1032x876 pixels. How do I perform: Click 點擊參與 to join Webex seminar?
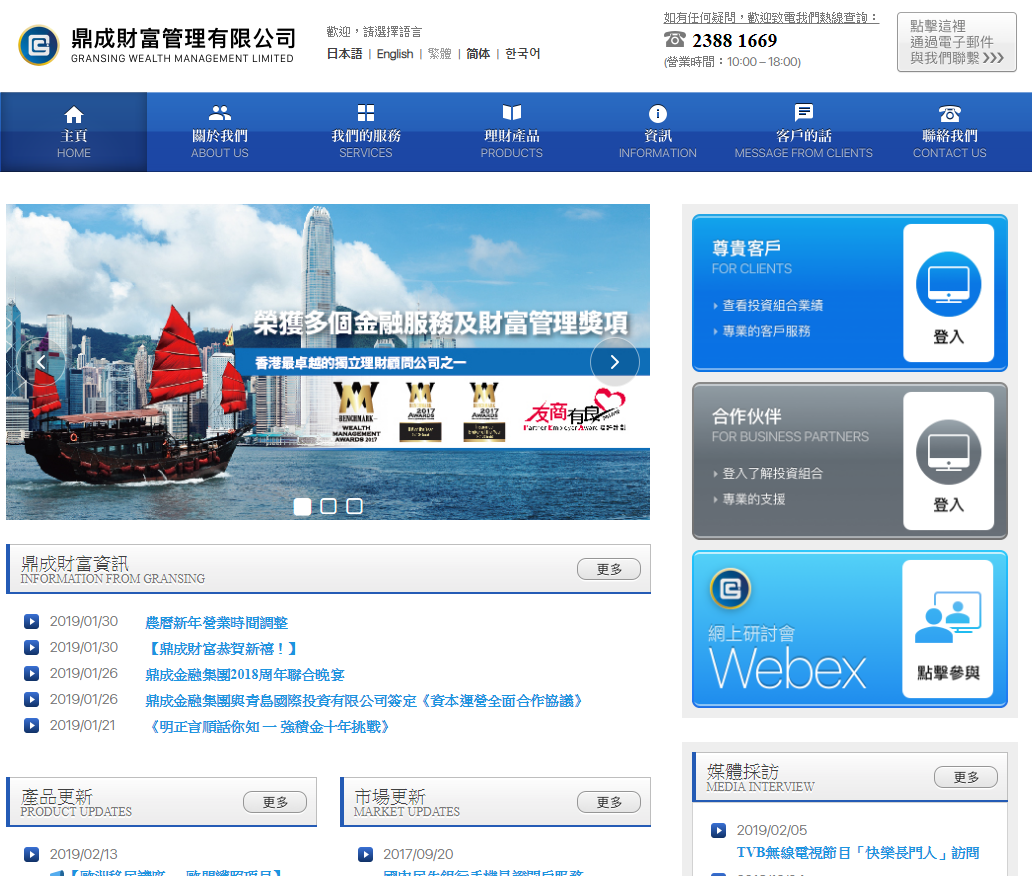point(948,673)
